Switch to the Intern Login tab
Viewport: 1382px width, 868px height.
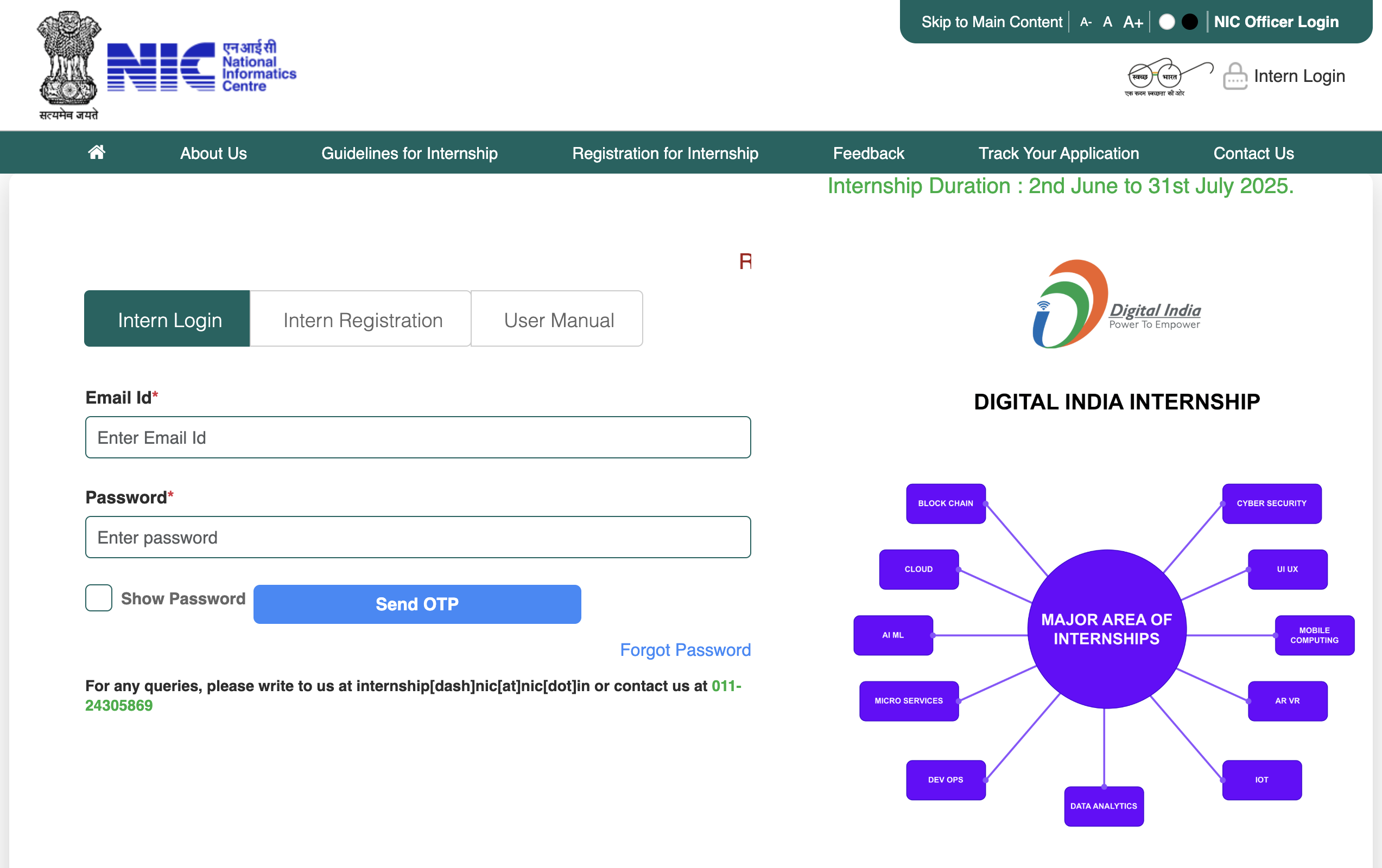tap(167, 318)
